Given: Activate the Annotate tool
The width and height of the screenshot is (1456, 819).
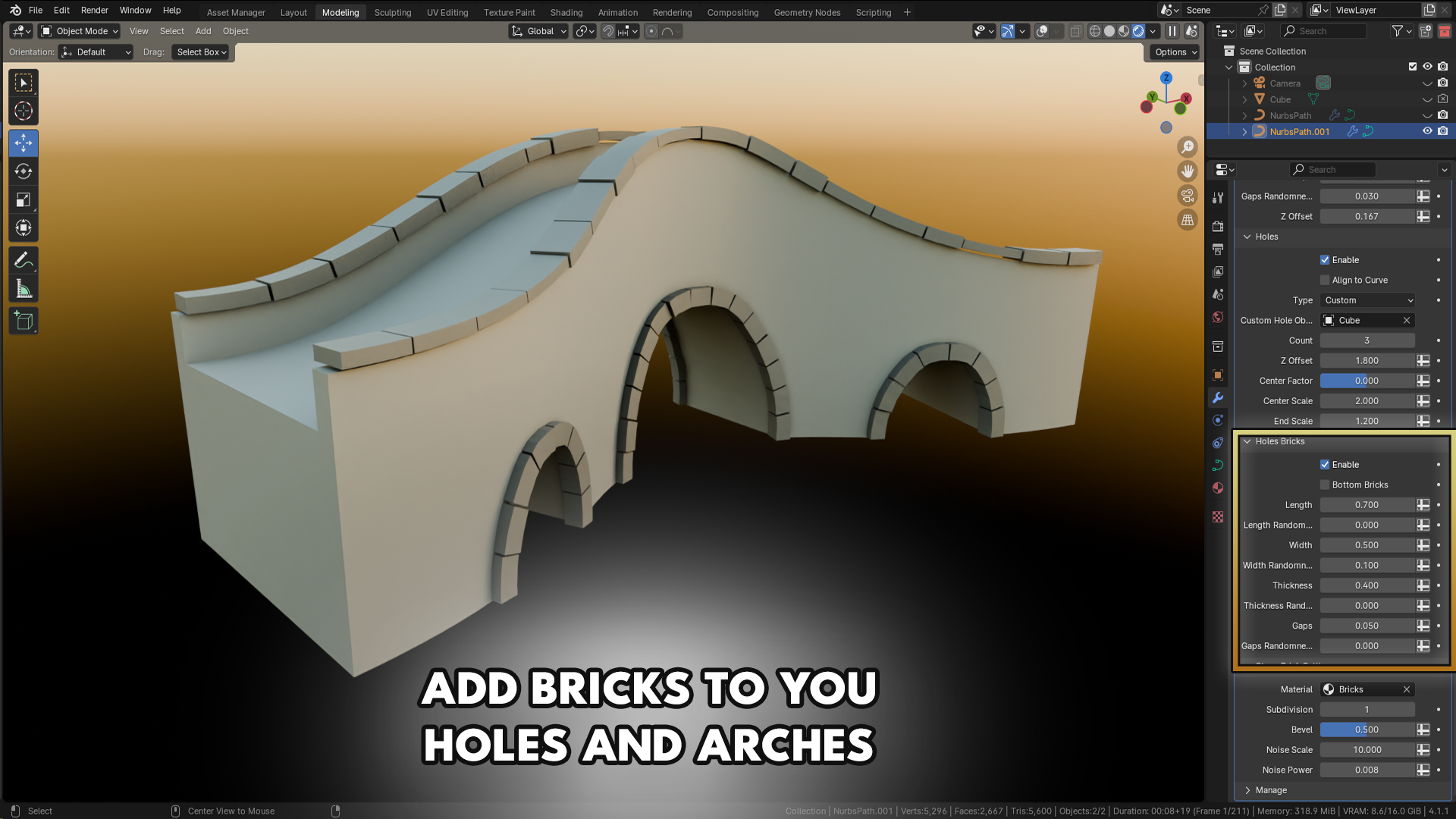Looking at the screenshot, I should click(x=24, y=261).
